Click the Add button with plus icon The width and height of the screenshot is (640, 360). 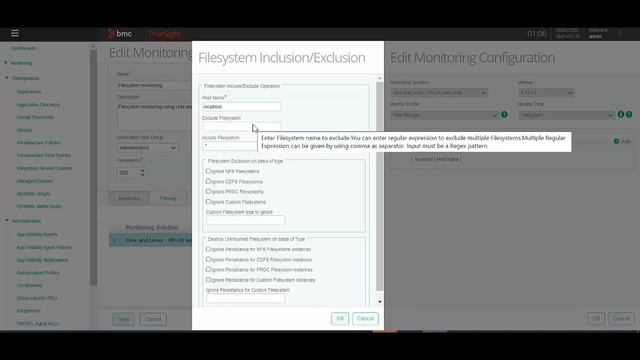tap(622, 141)
